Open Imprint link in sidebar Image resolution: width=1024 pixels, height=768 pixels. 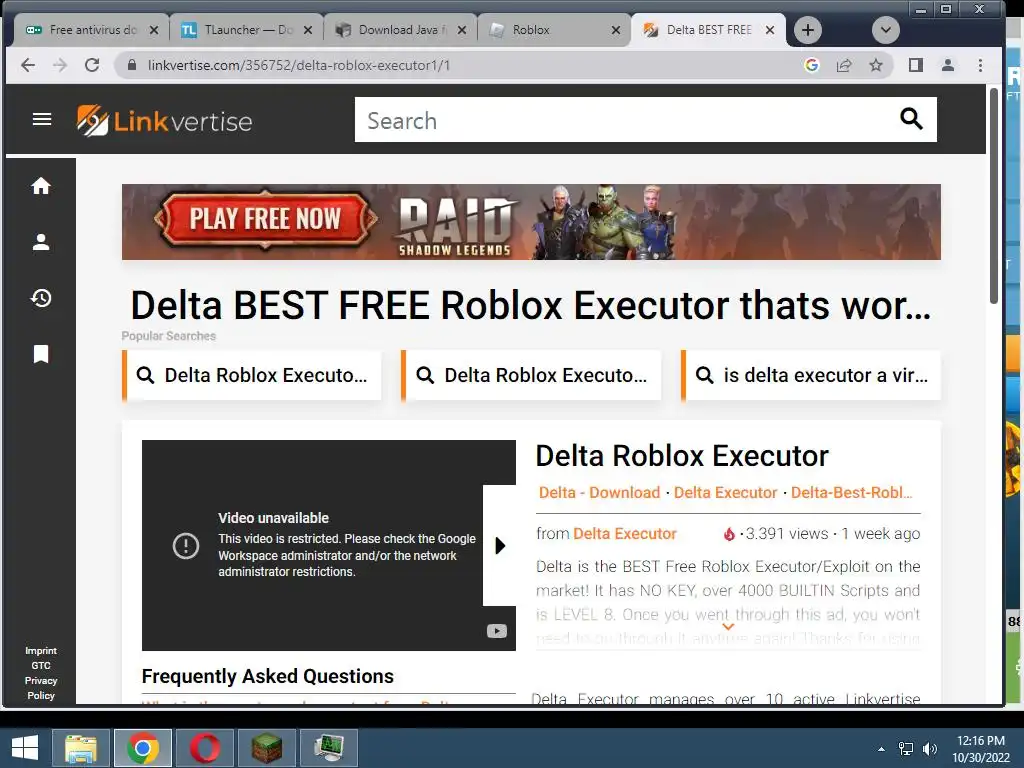(x=41, y=650)
